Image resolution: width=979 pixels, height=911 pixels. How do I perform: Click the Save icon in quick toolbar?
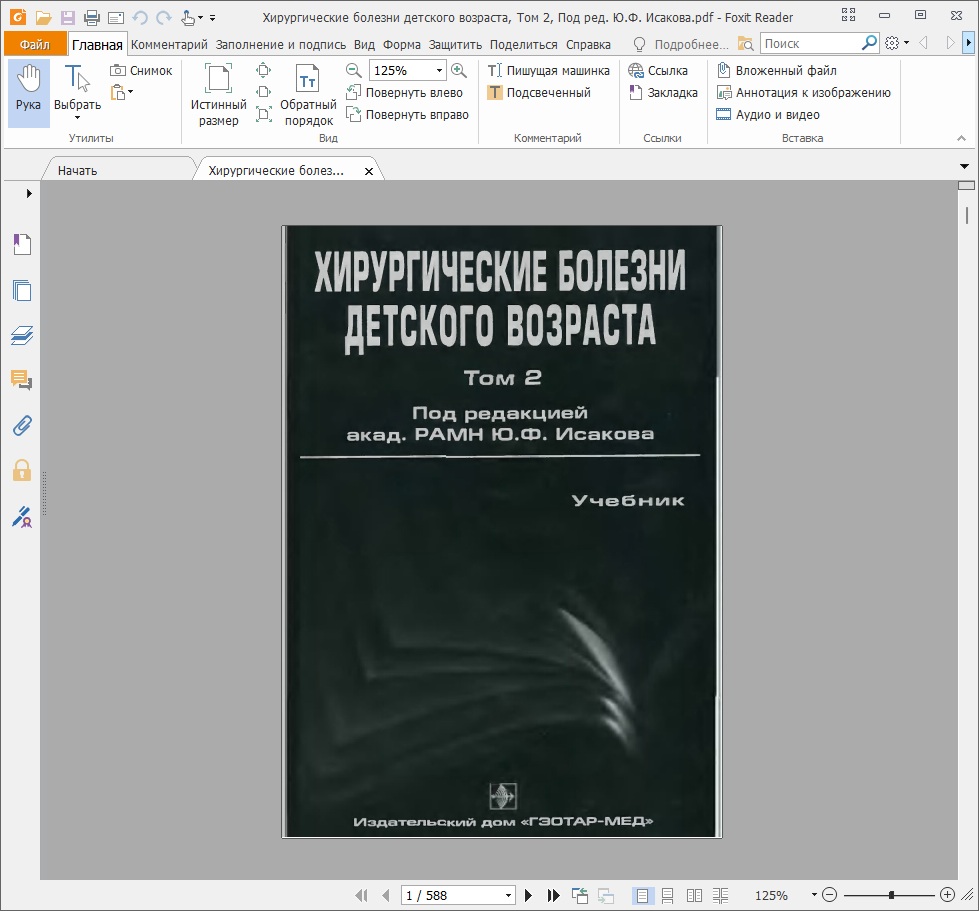(x=67, y=17)
